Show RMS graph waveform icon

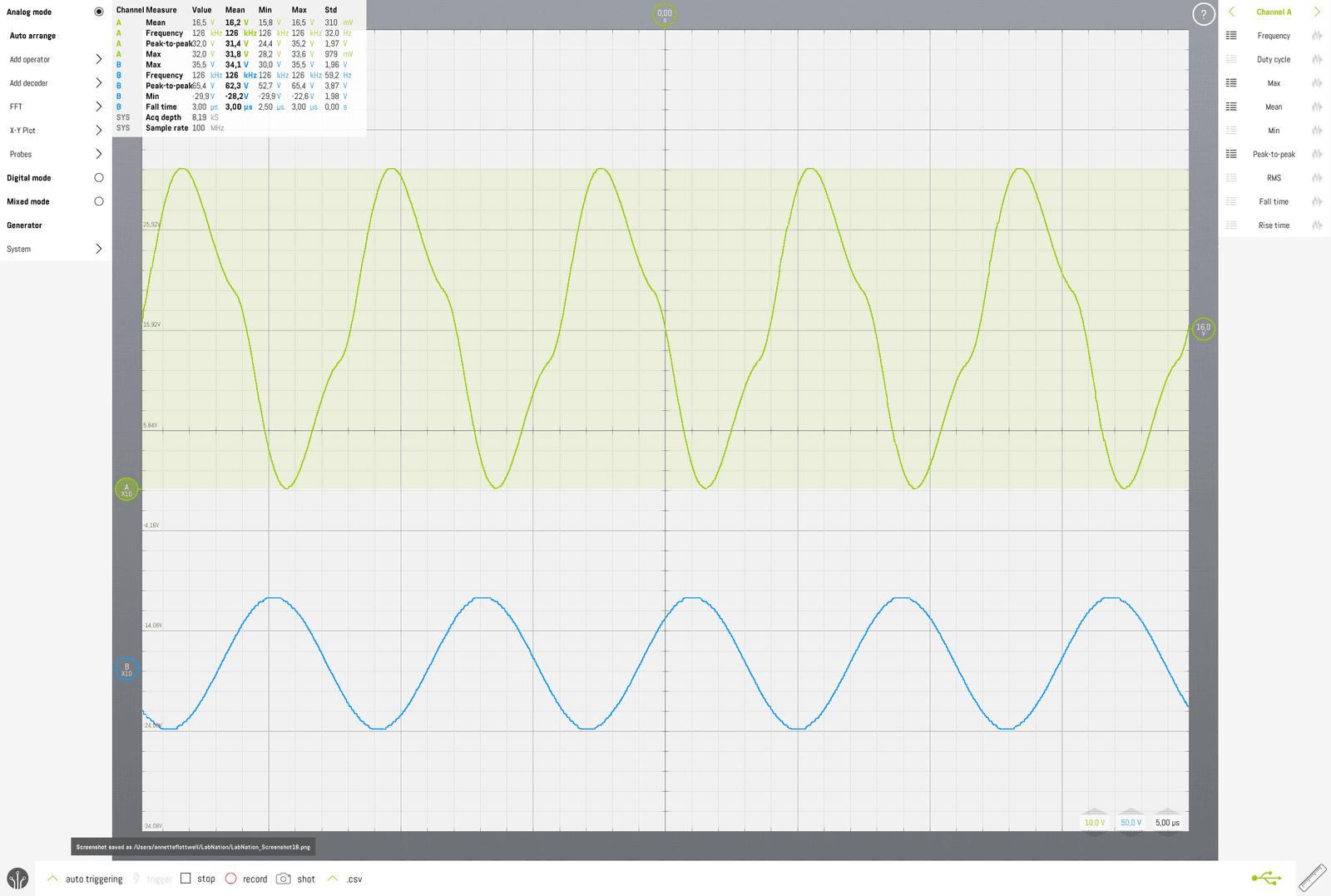[x=1317, y=178]
